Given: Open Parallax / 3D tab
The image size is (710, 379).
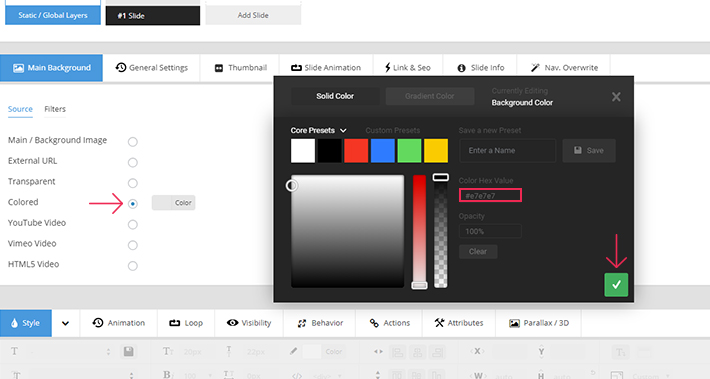Looking at the screenshot, I should [539, 323].
